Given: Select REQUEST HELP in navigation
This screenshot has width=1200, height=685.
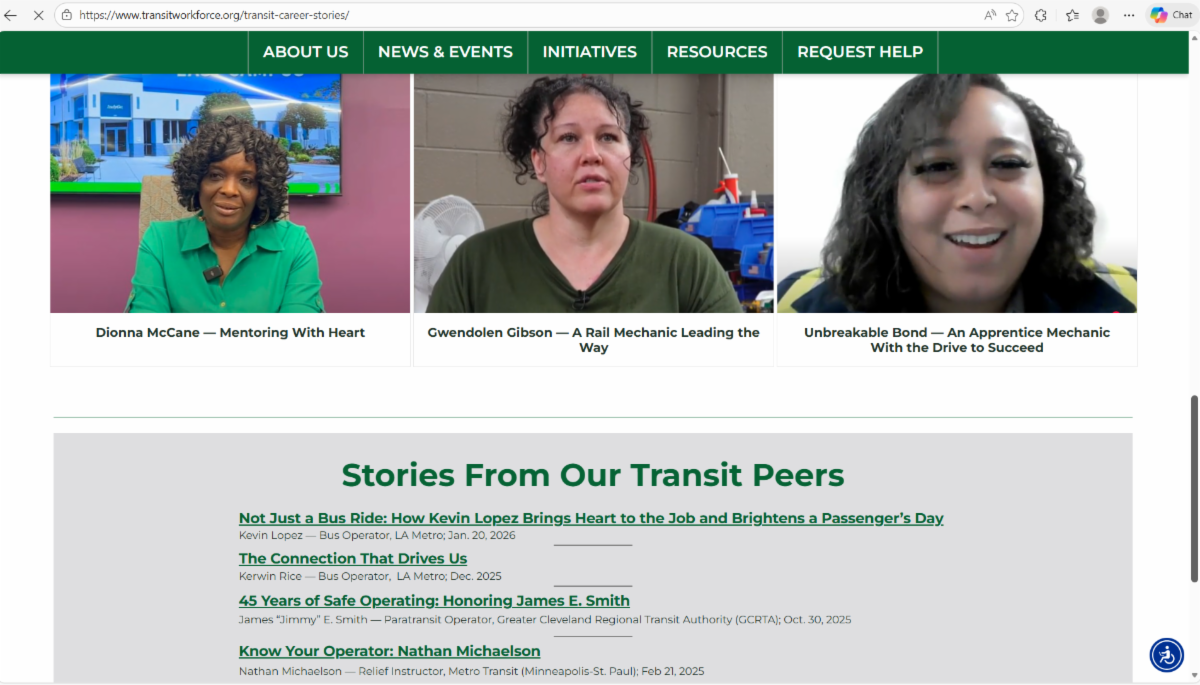Looking at the screenshot, I should (x=860, y=52).
